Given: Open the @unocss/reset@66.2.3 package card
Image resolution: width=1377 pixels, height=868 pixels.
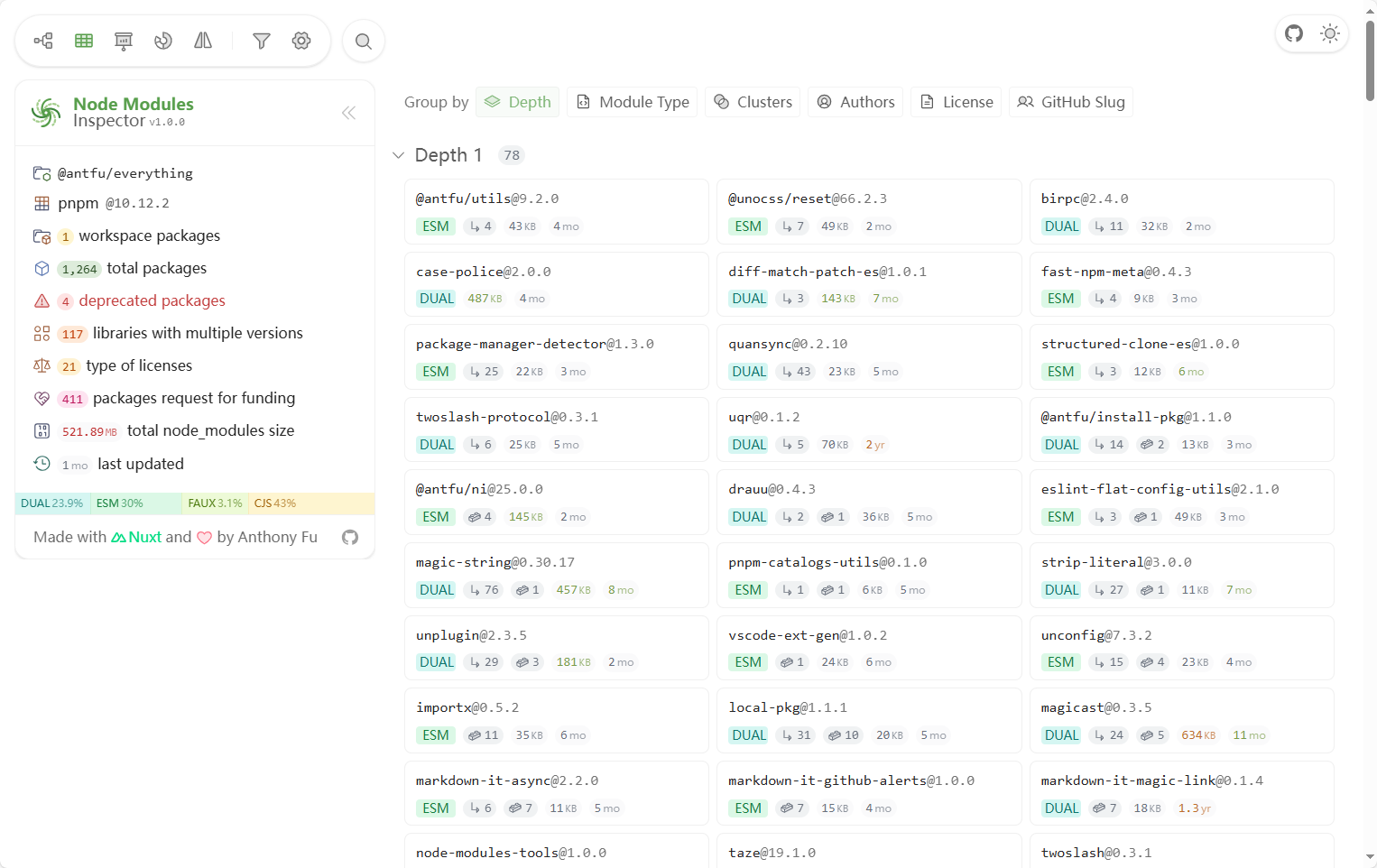Looking at the screenshot, I should (x=869, y=212).
